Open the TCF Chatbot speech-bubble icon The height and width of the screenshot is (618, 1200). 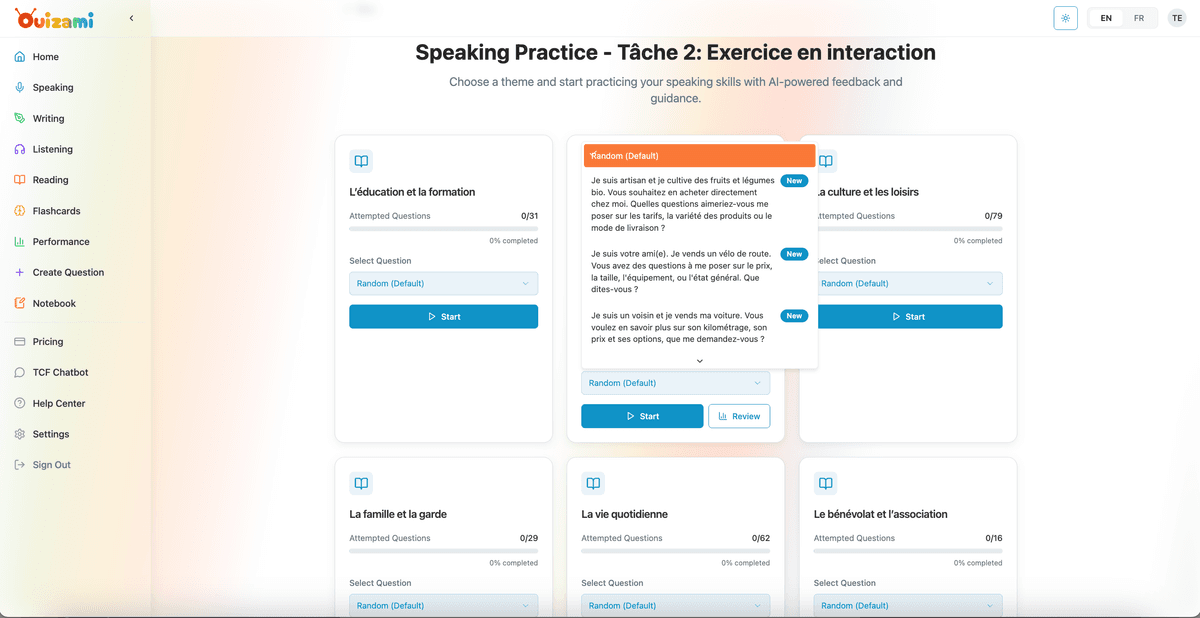point(20,372)
